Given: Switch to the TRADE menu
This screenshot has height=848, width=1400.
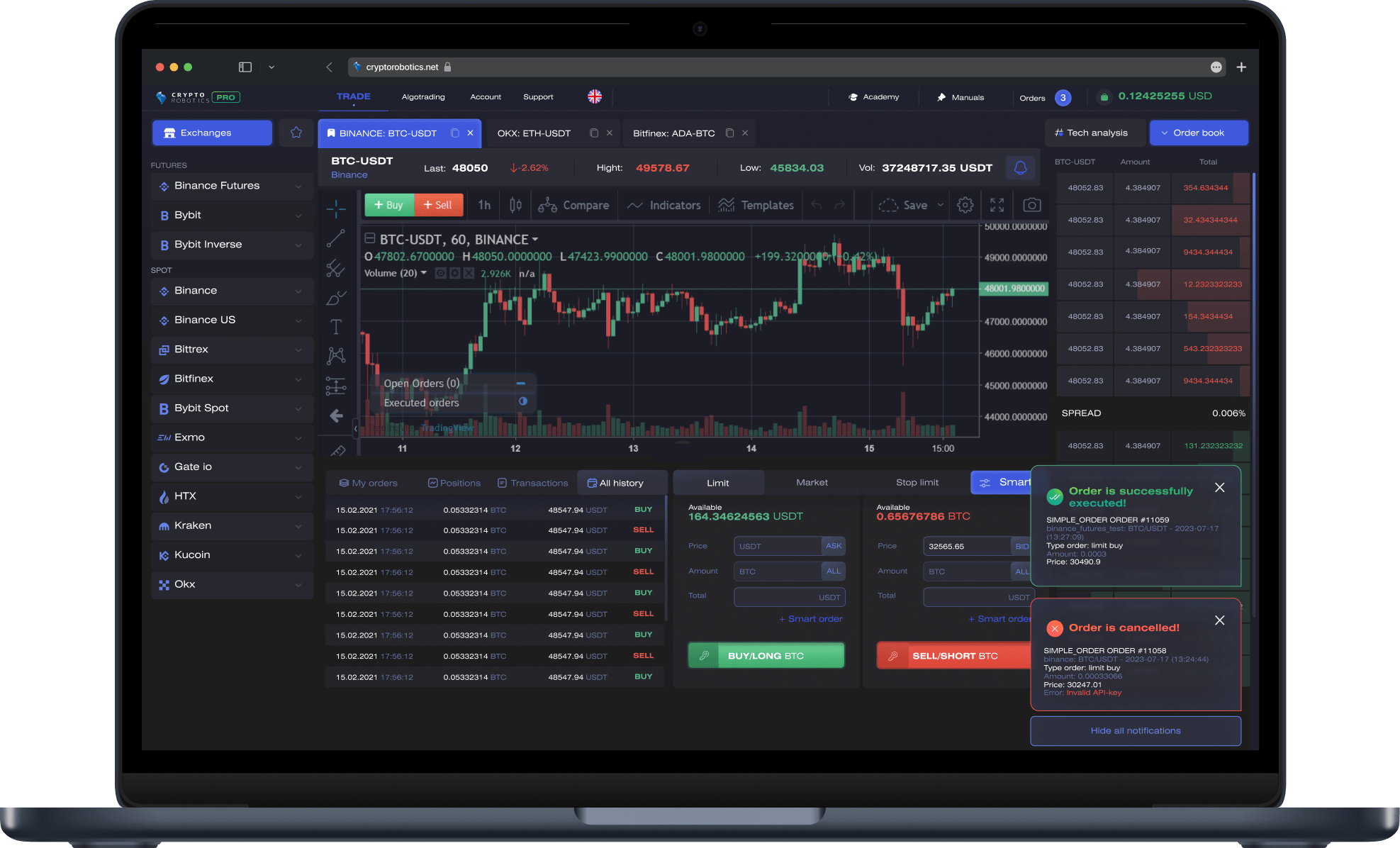Looking at the screenshot, I should [x=354, y=96].
